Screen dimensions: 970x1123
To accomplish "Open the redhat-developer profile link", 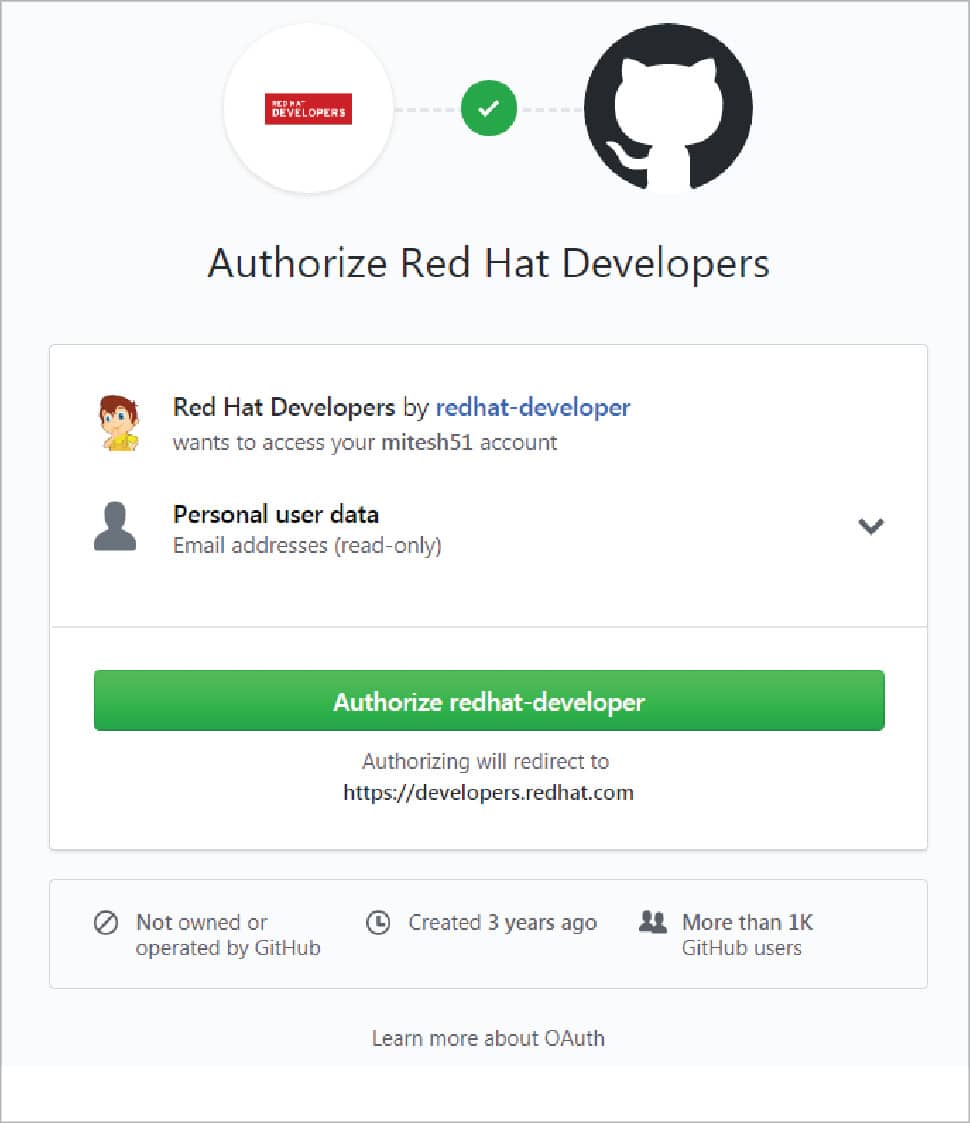I will click(533, 407).
